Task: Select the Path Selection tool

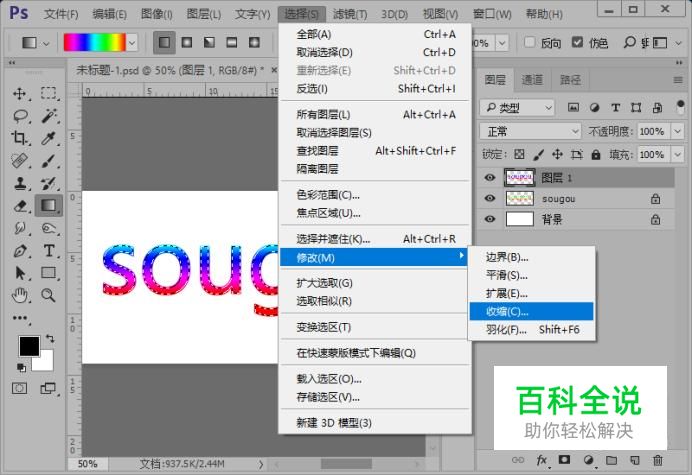Action: (x=20, y=273)
